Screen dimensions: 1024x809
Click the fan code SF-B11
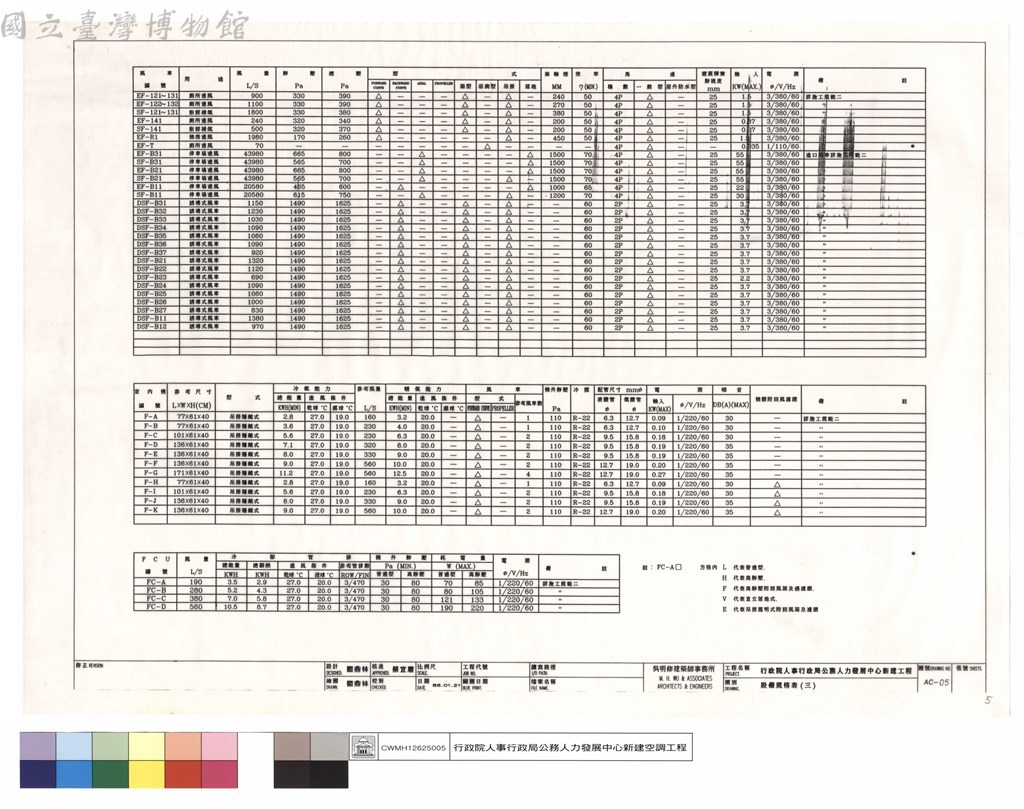149,195
